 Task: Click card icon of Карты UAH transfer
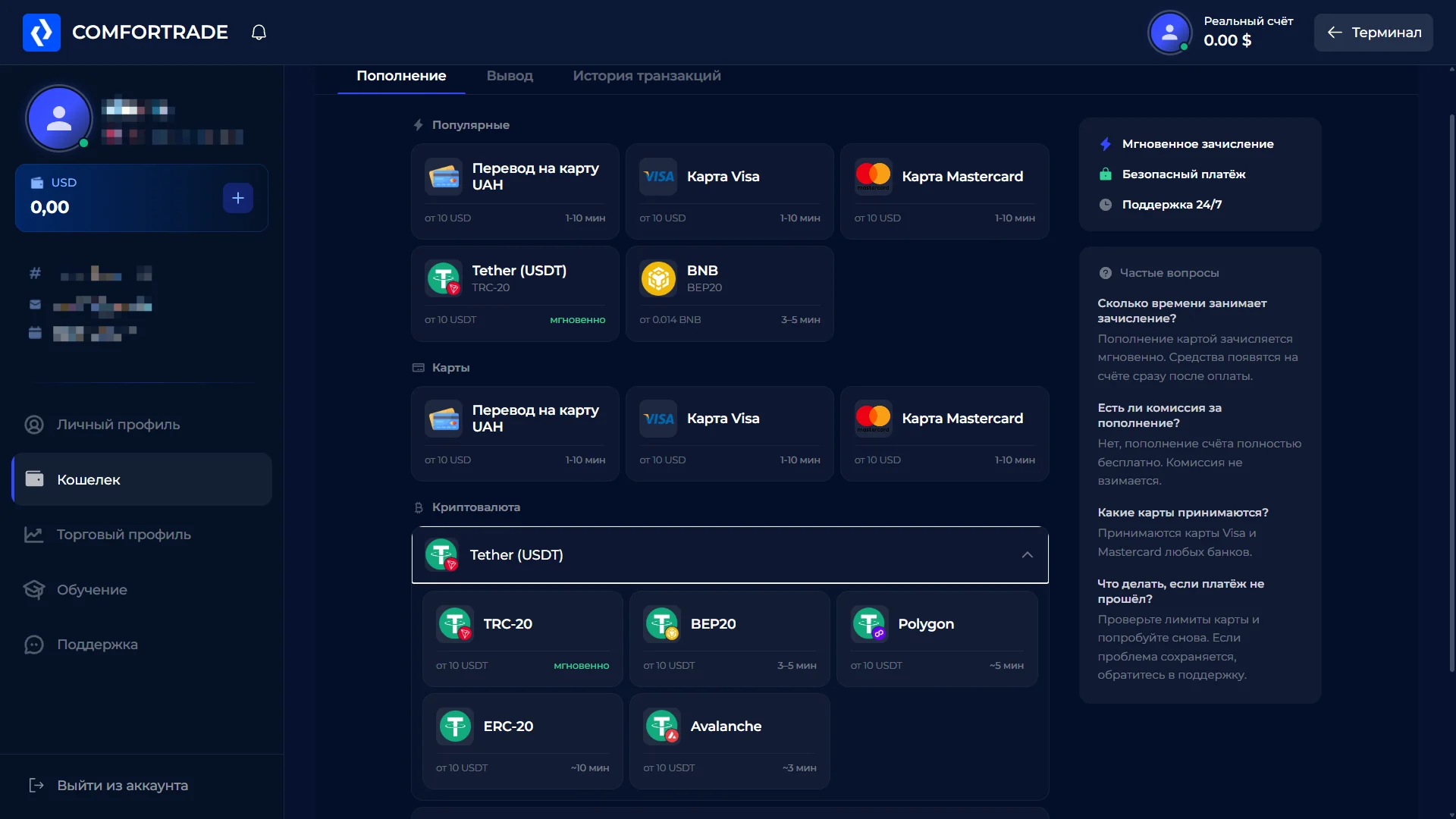[444, 419]
